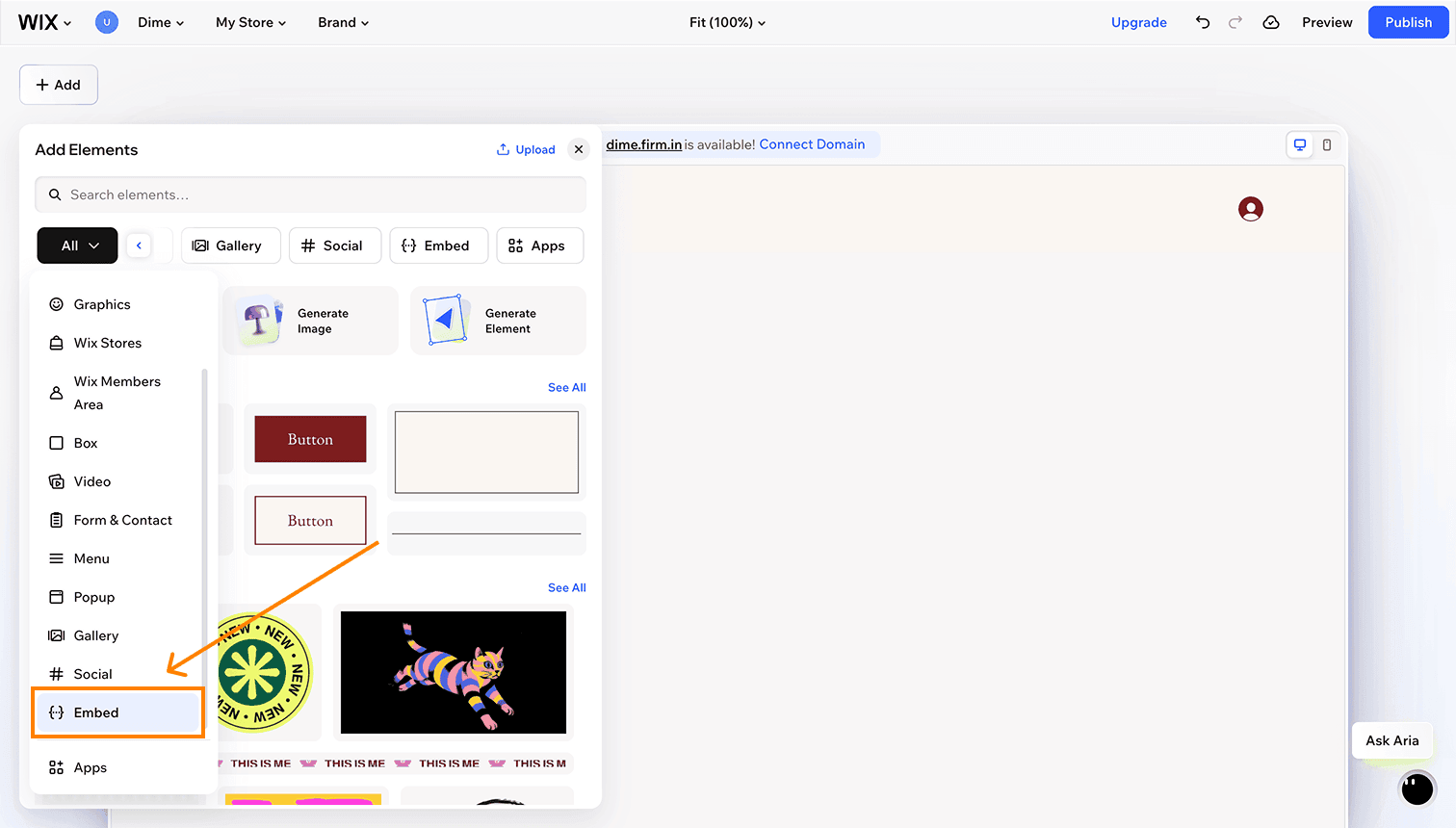Click the Upgrade link
The image size is (1456, 828).
pos(1138,22)
